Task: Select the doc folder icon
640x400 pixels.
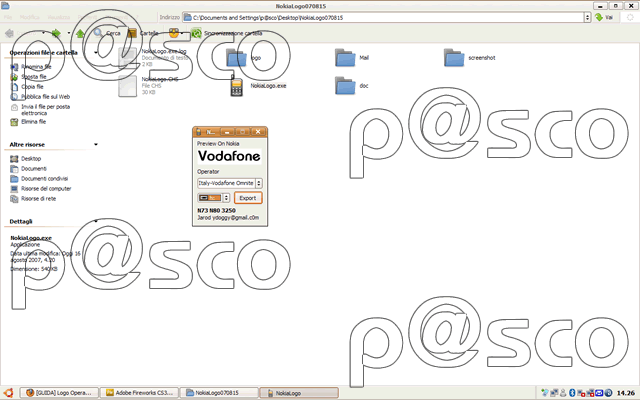Action: 345,86
